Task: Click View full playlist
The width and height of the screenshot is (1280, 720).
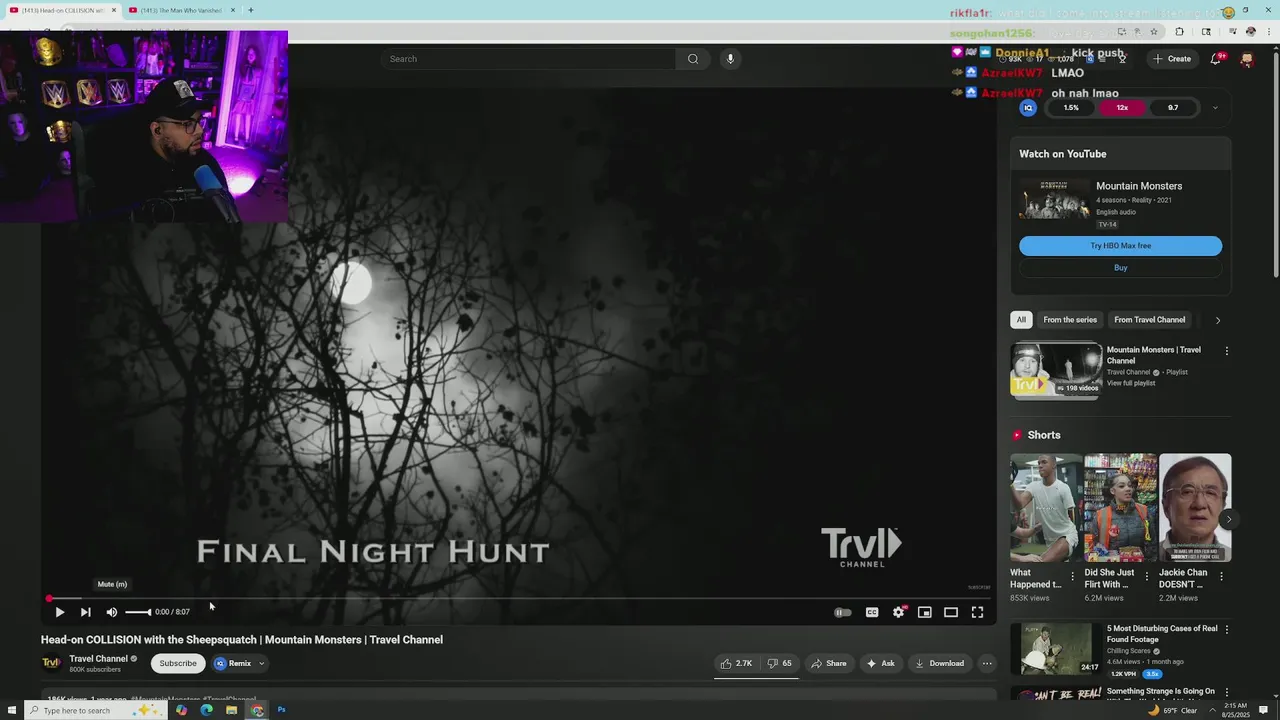Action: [x=1131, y=383]
